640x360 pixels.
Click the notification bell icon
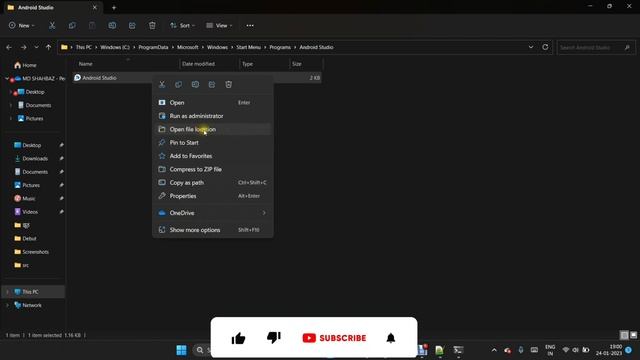pos(391,338)
